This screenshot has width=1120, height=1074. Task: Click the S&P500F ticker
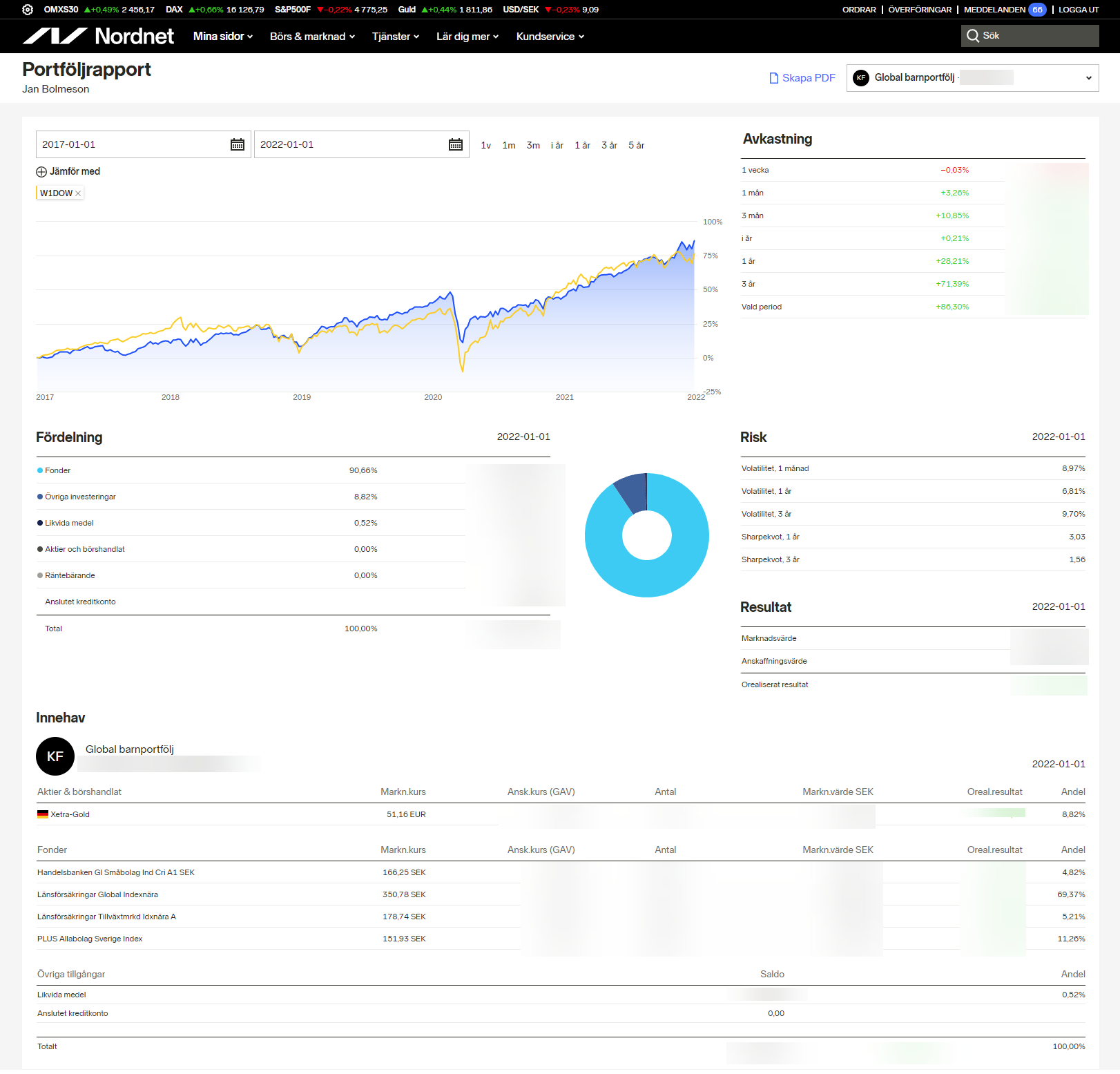tap(331, 10)
